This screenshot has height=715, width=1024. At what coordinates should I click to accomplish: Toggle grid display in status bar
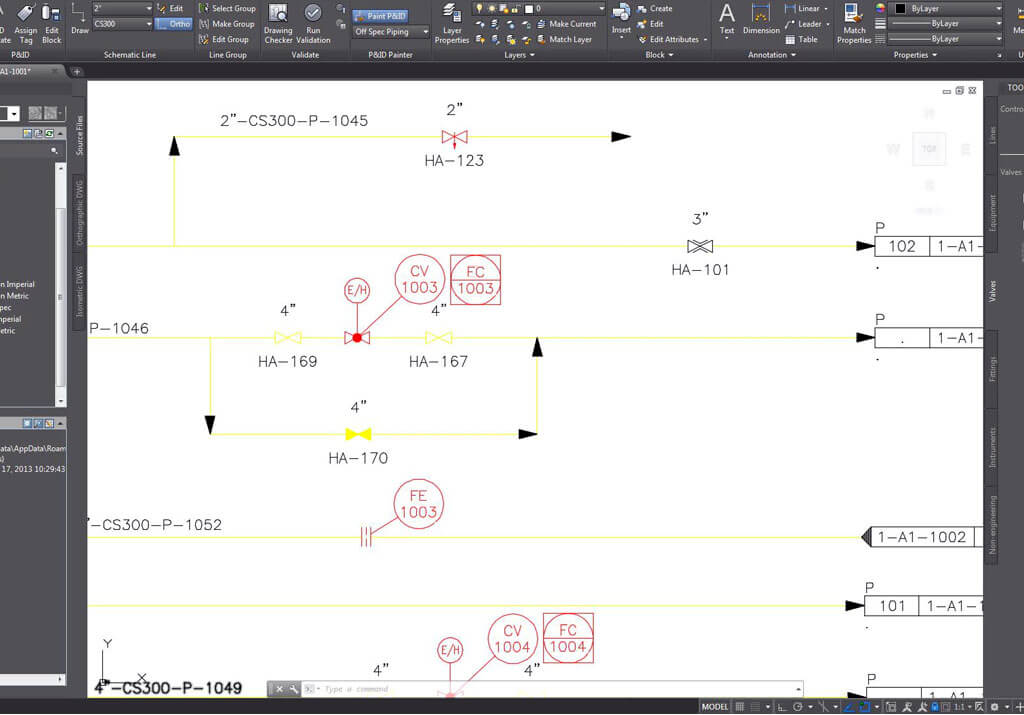740,707
